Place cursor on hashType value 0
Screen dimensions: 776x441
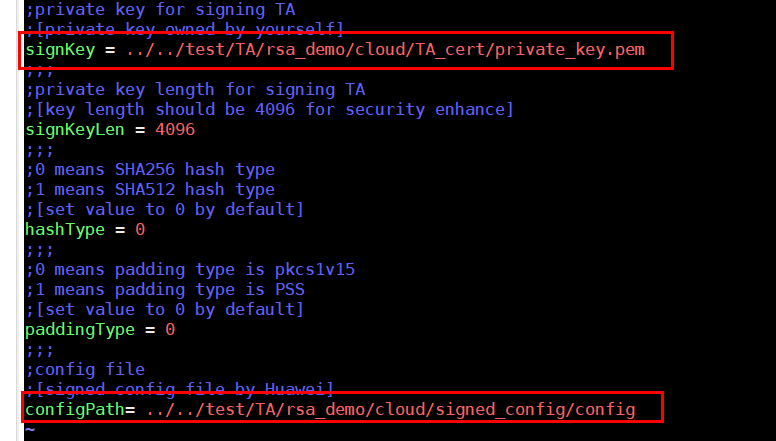point(140,230)
